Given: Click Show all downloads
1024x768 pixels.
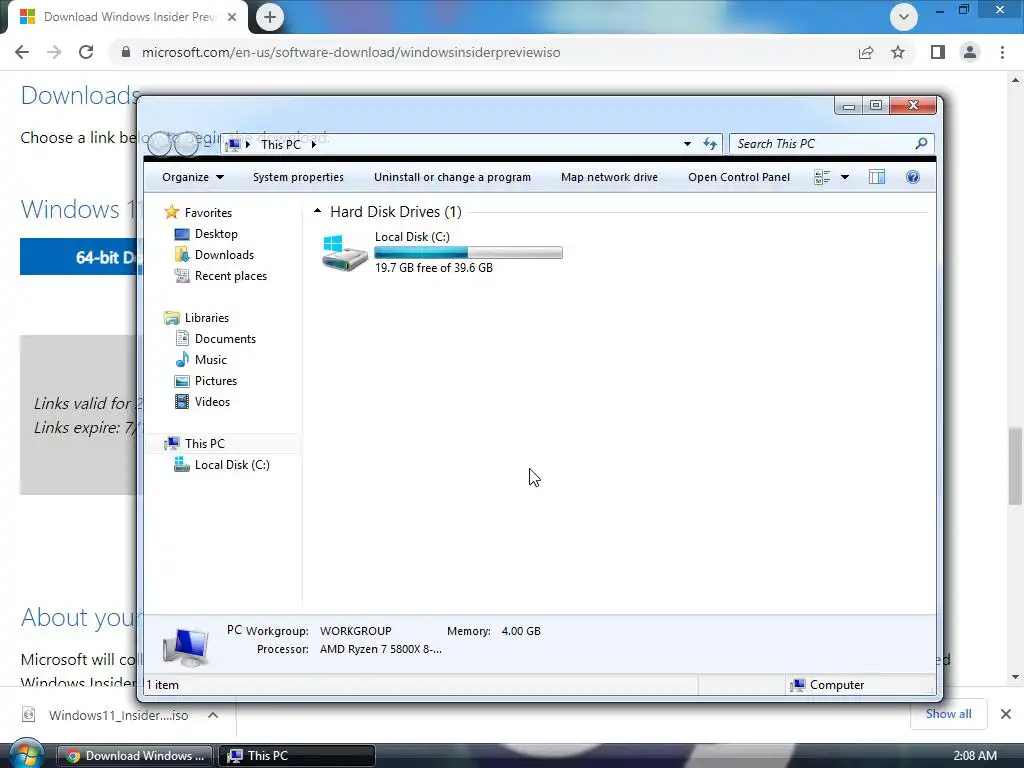Looking at the screenshot, I should click(948, 714).
